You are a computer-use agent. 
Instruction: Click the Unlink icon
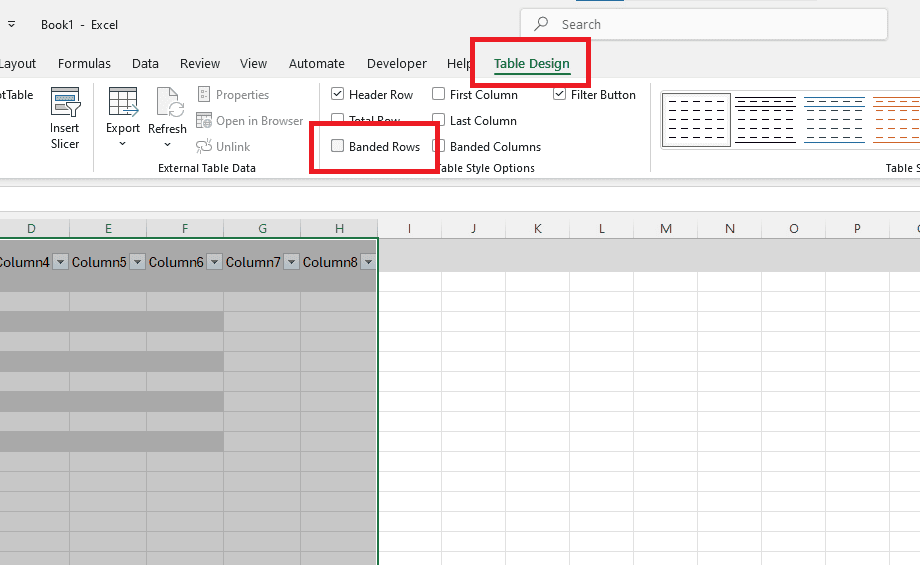pos(204,146)
